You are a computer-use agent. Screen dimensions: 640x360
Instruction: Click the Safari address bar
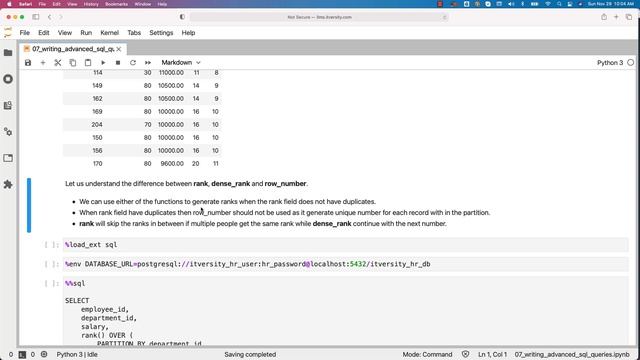click(x=319, y=17)
